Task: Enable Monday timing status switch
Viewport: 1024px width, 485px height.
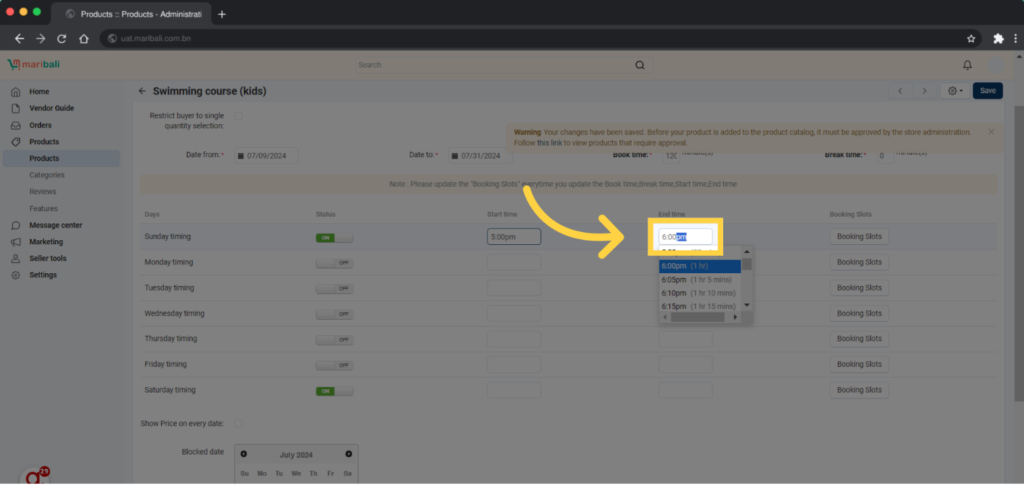Action: pyautogui.click(x=334, y=262)
